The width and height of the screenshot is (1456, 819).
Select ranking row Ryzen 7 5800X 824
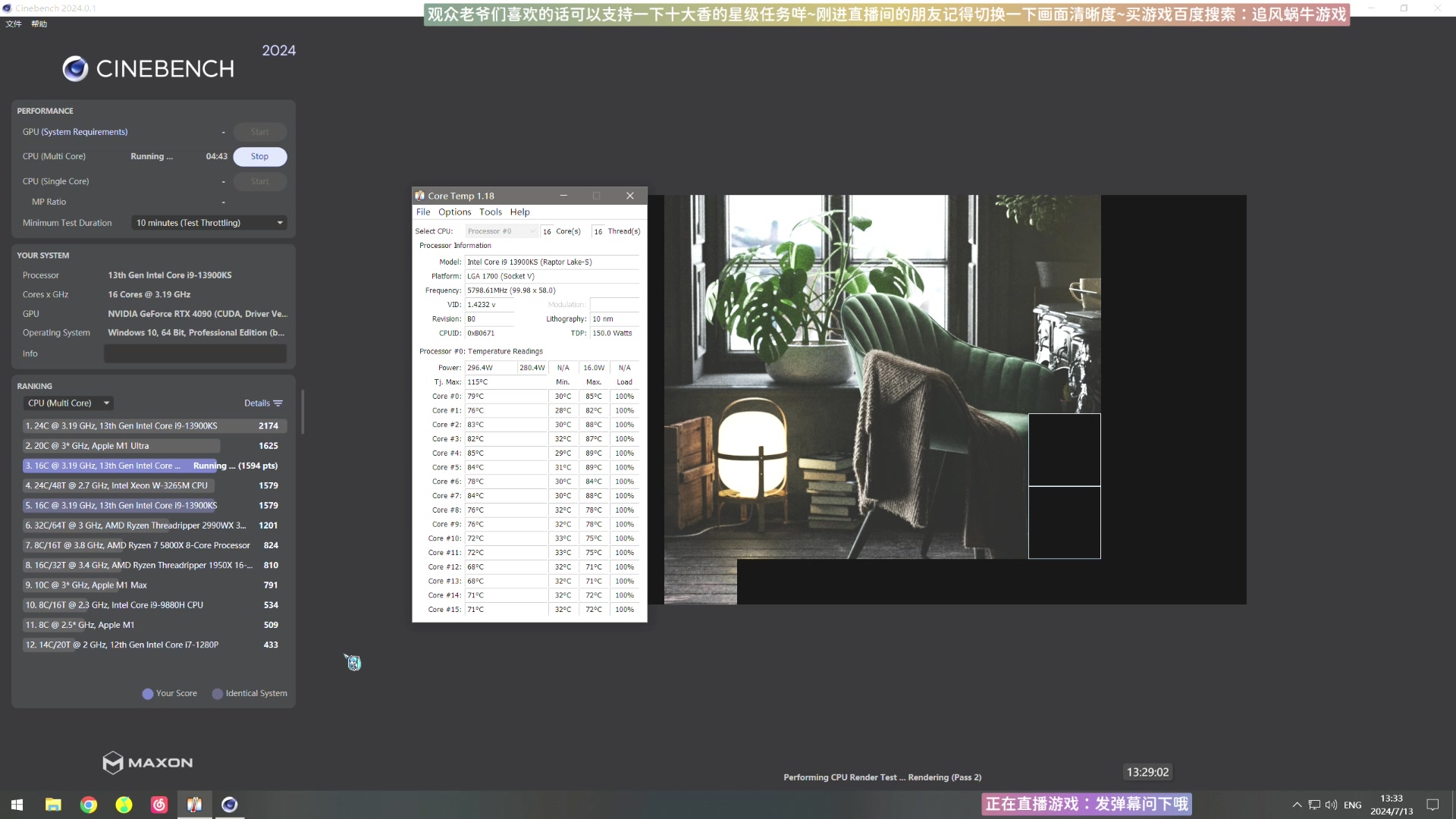(x=155, y=545)
